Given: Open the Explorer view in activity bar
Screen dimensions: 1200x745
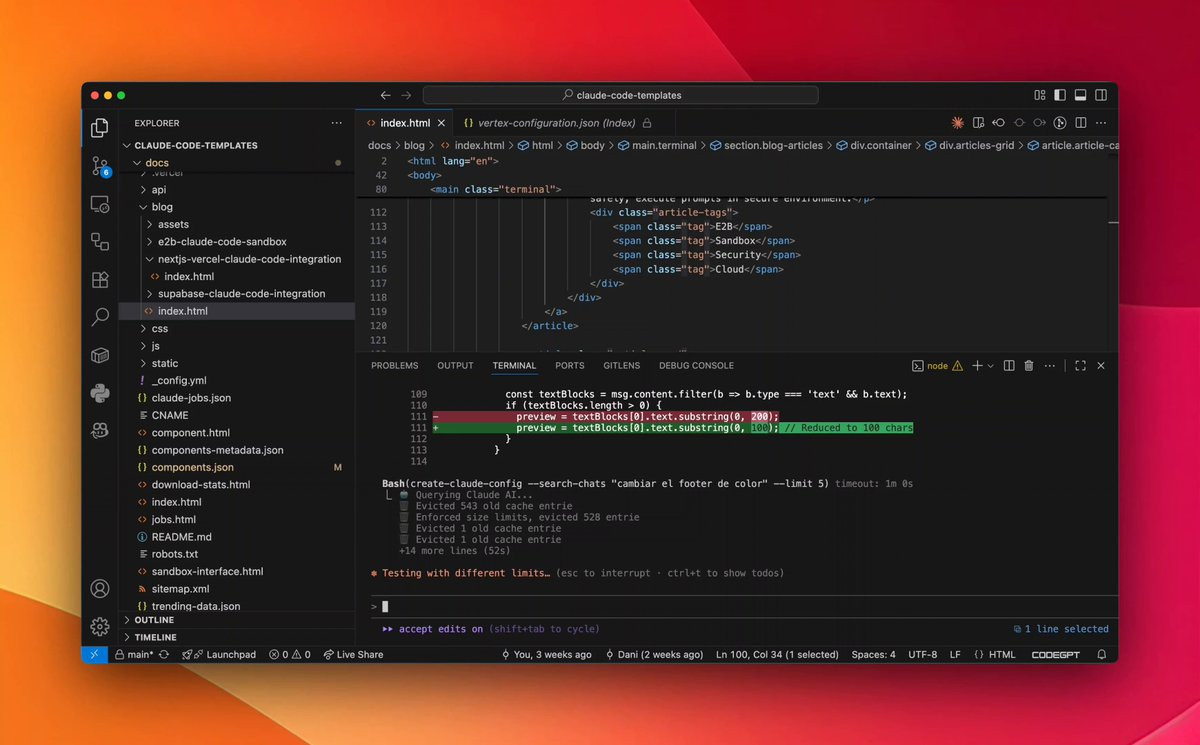Looking at the screenshot, I should pyautogui.click(x=100, y=128).
